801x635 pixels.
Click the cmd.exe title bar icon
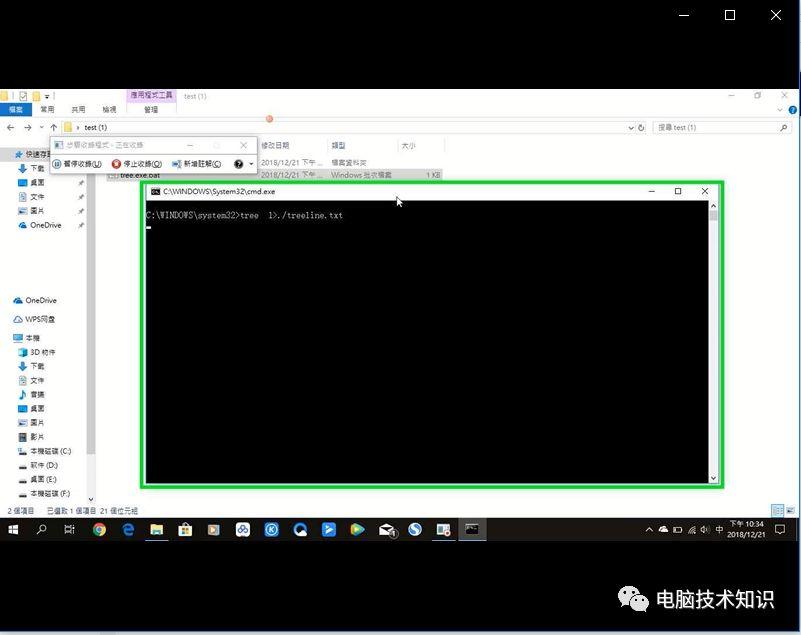click(155, 191)
